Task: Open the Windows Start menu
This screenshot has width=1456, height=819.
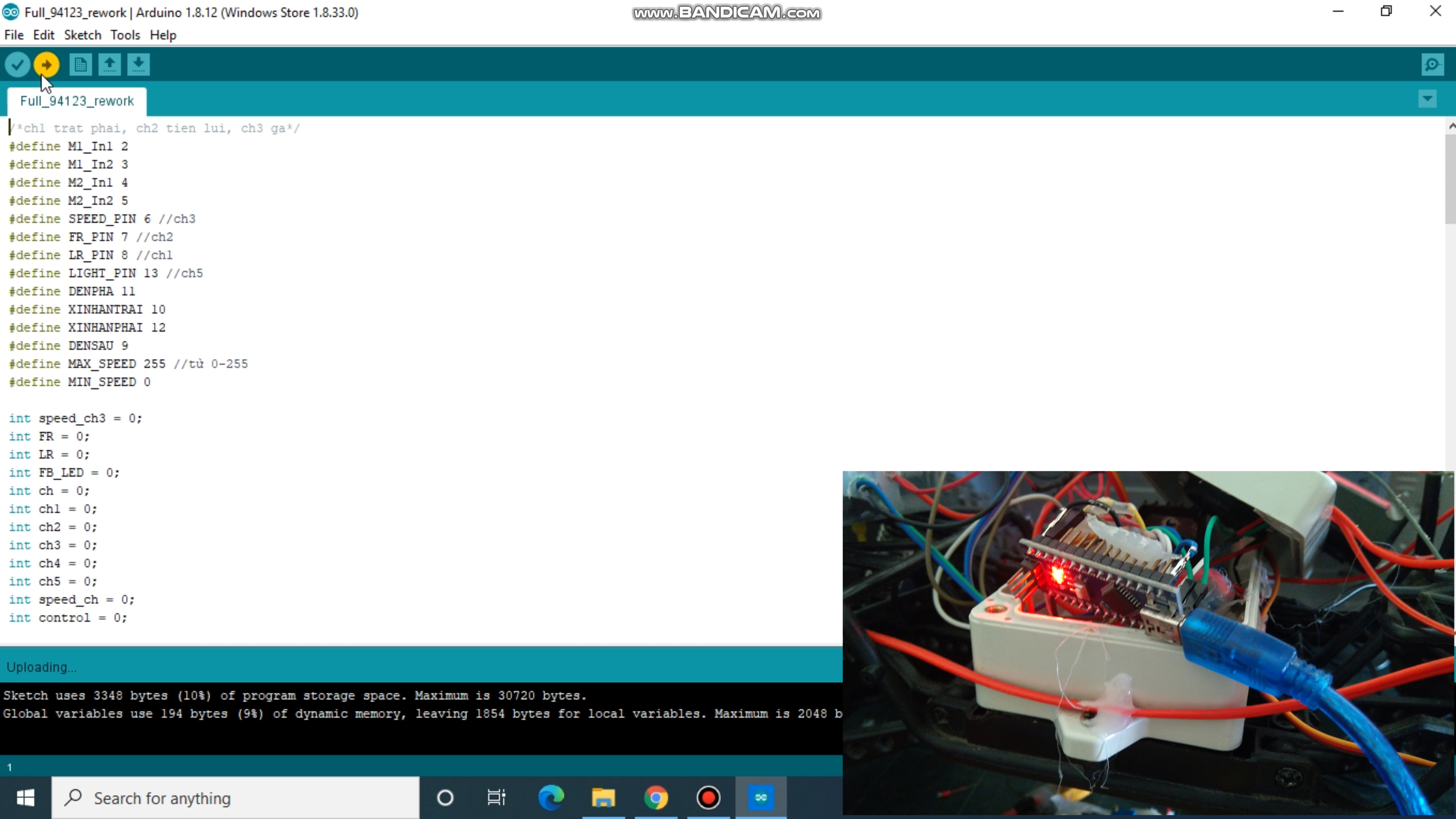Action: point(25,797)
